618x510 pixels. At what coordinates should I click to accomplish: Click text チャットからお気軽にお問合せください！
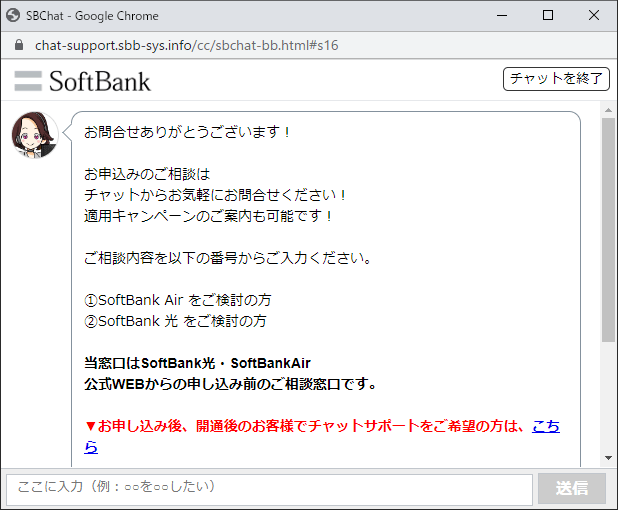click(216, 195)
